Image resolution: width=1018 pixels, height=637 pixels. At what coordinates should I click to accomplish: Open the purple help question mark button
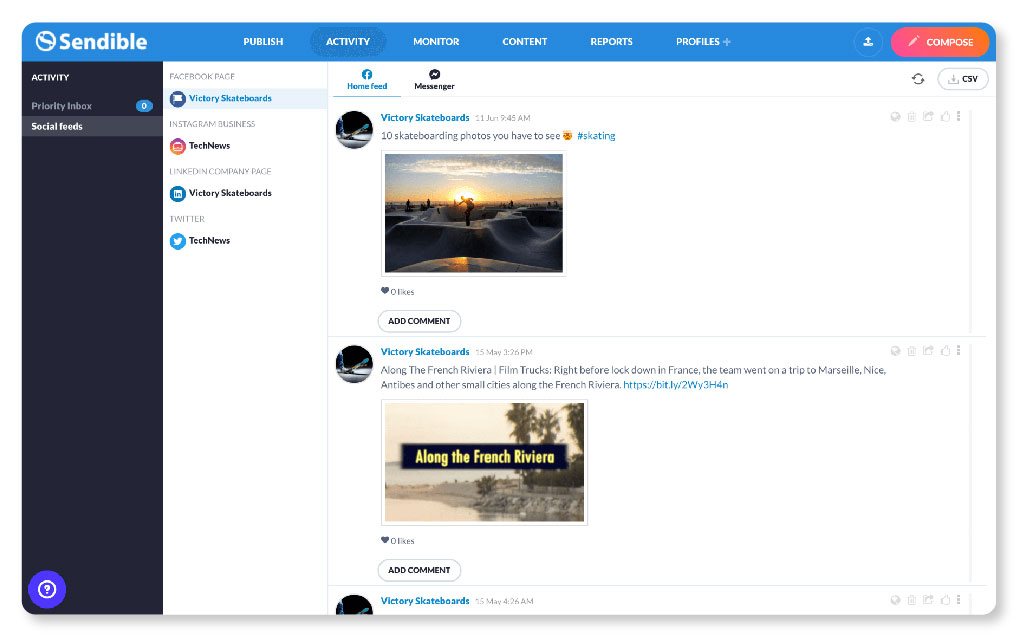47,589
